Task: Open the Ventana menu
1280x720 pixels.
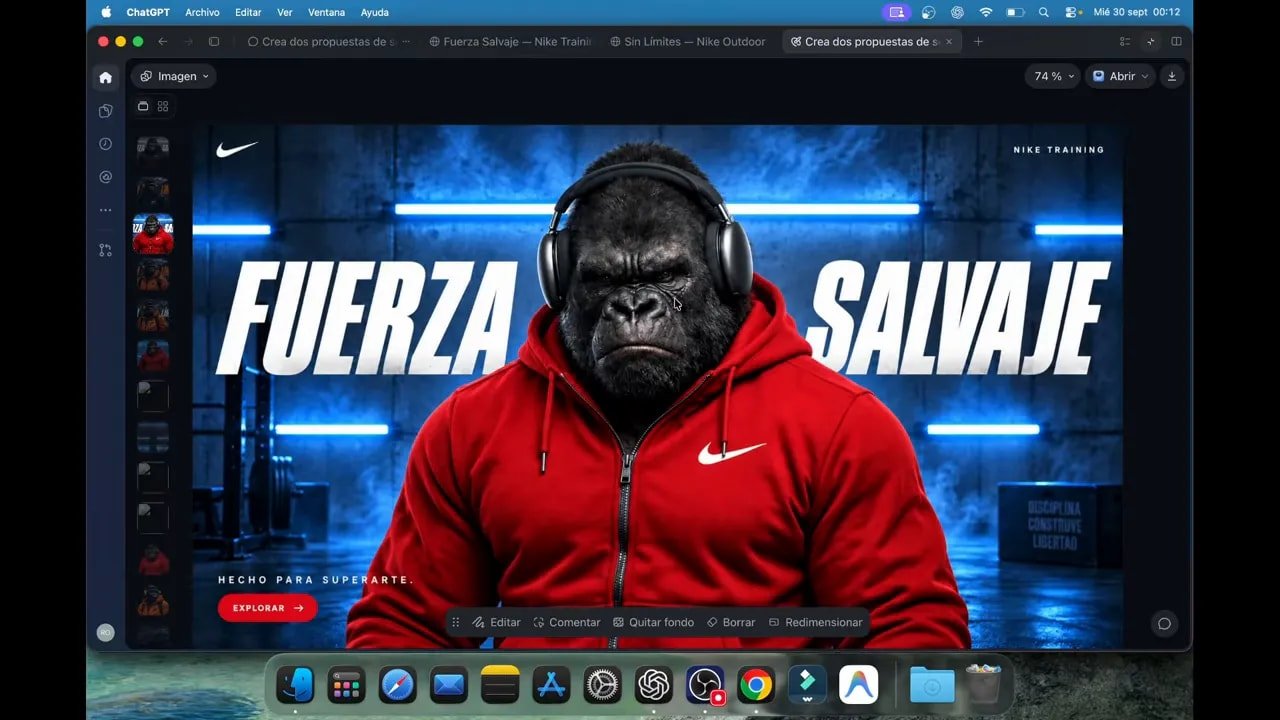Action: pos(326,12)
